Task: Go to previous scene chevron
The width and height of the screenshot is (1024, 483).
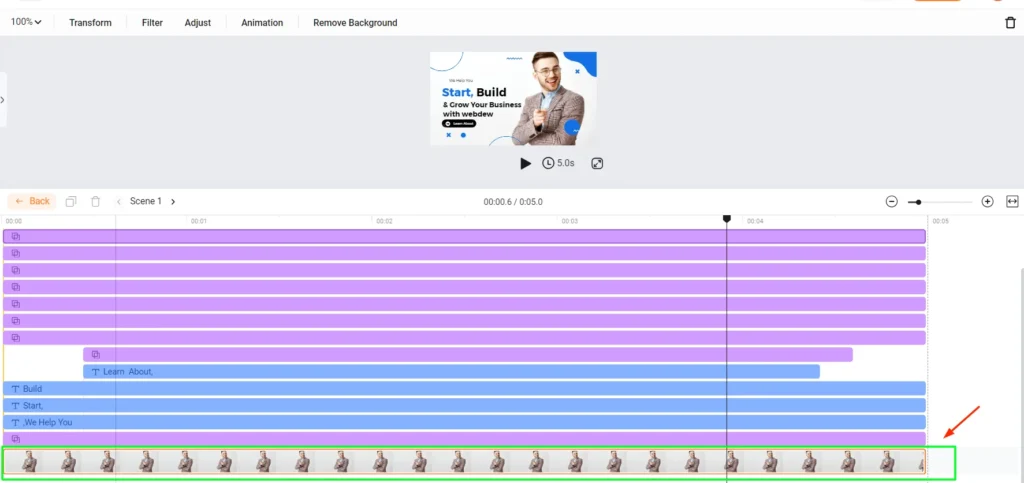Action: coord(119,202)
